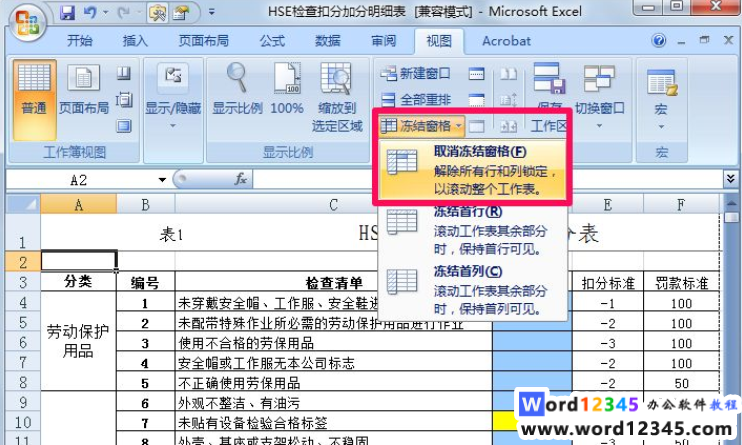Click 缩放到选定区域 zoom to selection
This screenshot has width=742, height=445.
pyautogui.click(x=337, y=98)
